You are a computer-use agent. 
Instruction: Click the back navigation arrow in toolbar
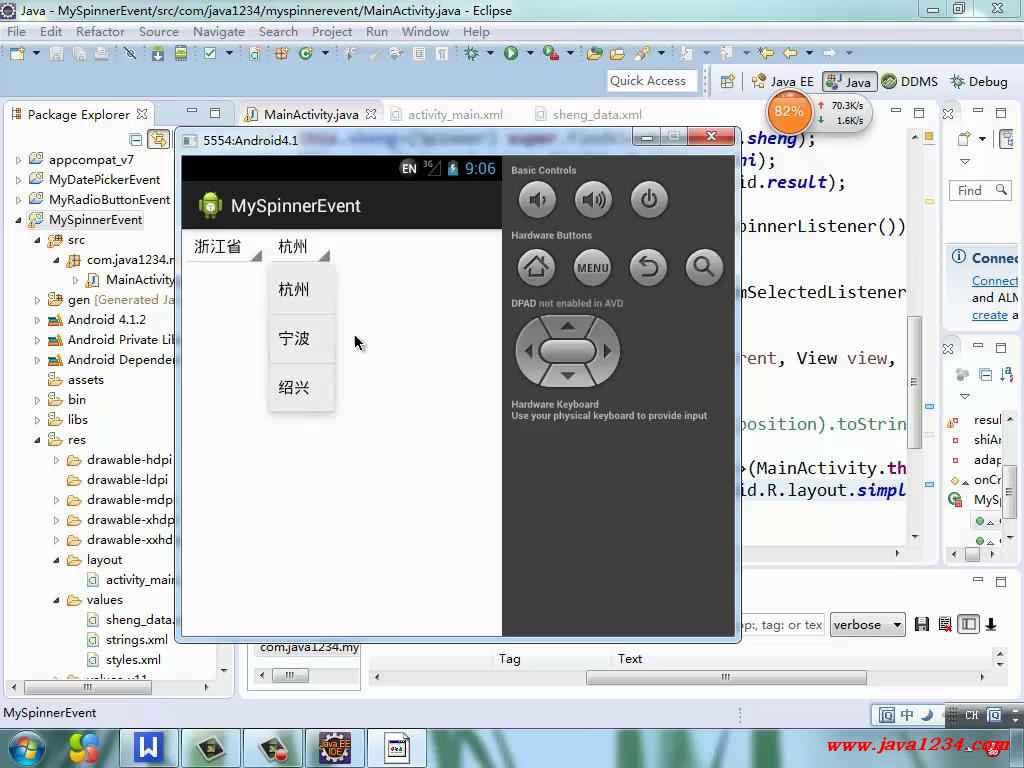[x=790, y=53]
